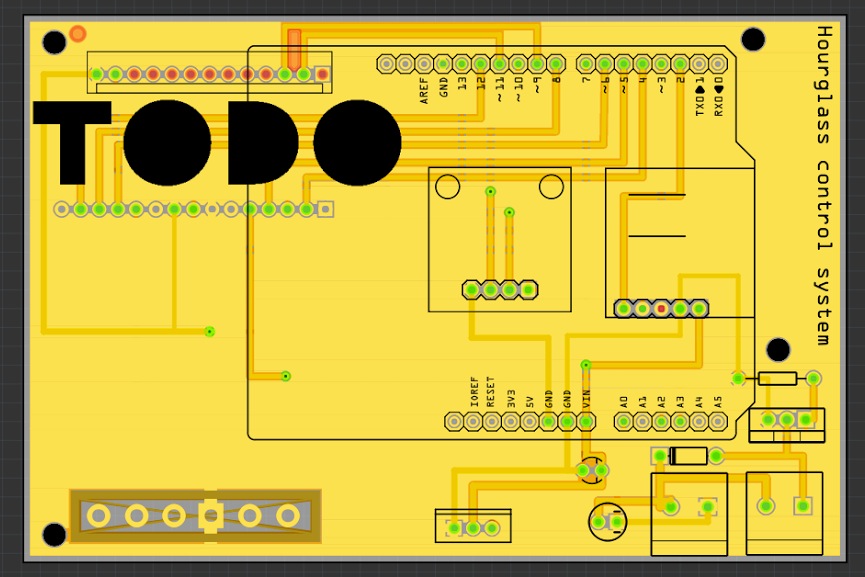Click the pad above the RX0 label
The width and height of the screenshot is (865, 577).
717,65
